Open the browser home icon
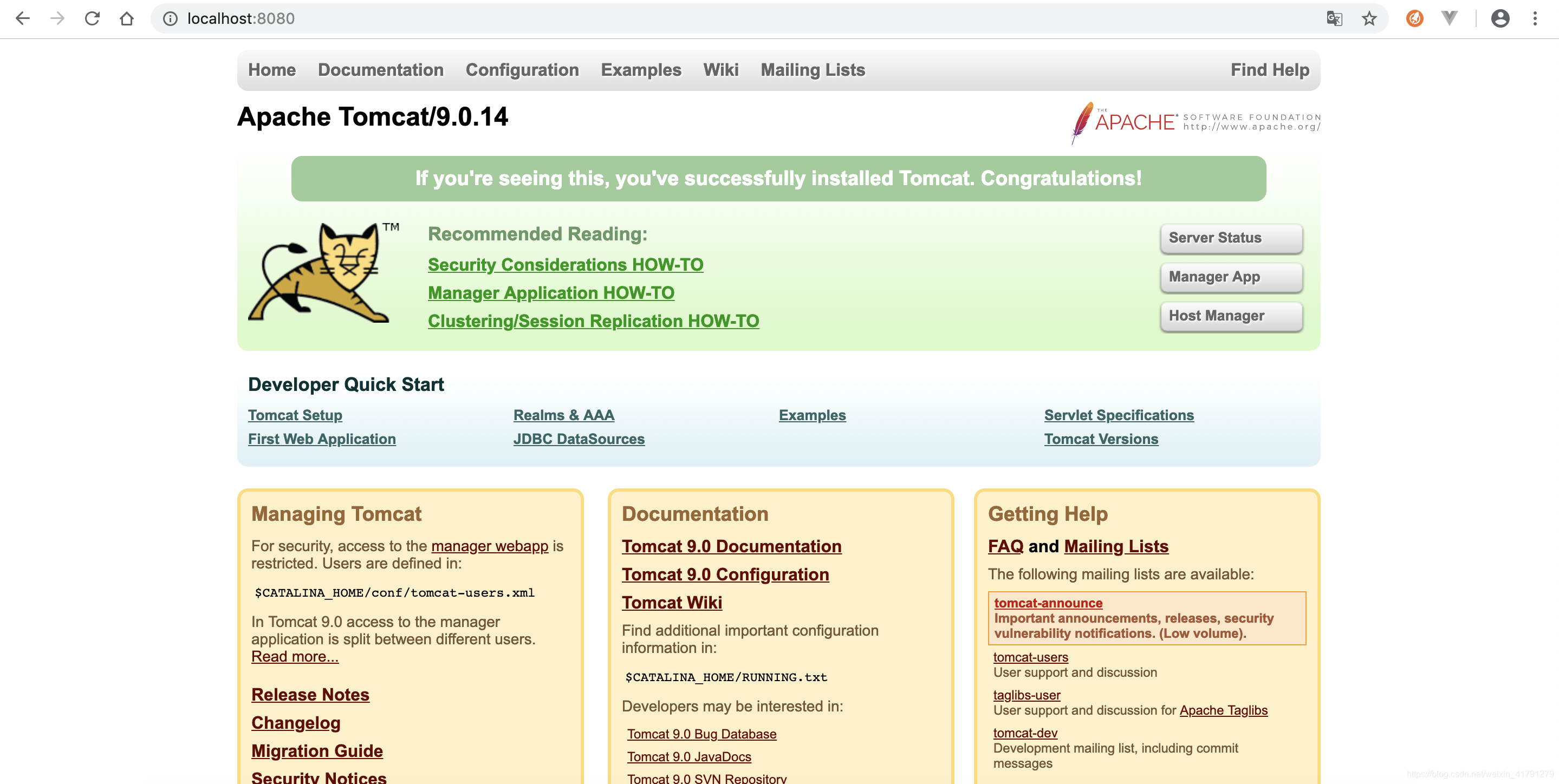The width and height of the screenshot is (1559, 784). 127,19
